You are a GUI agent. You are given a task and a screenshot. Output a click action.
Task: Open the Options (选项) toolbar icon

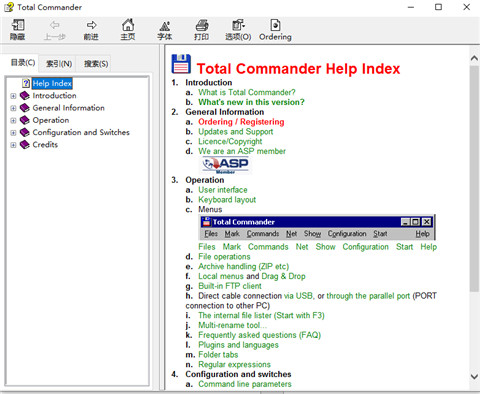click(238, 25)
